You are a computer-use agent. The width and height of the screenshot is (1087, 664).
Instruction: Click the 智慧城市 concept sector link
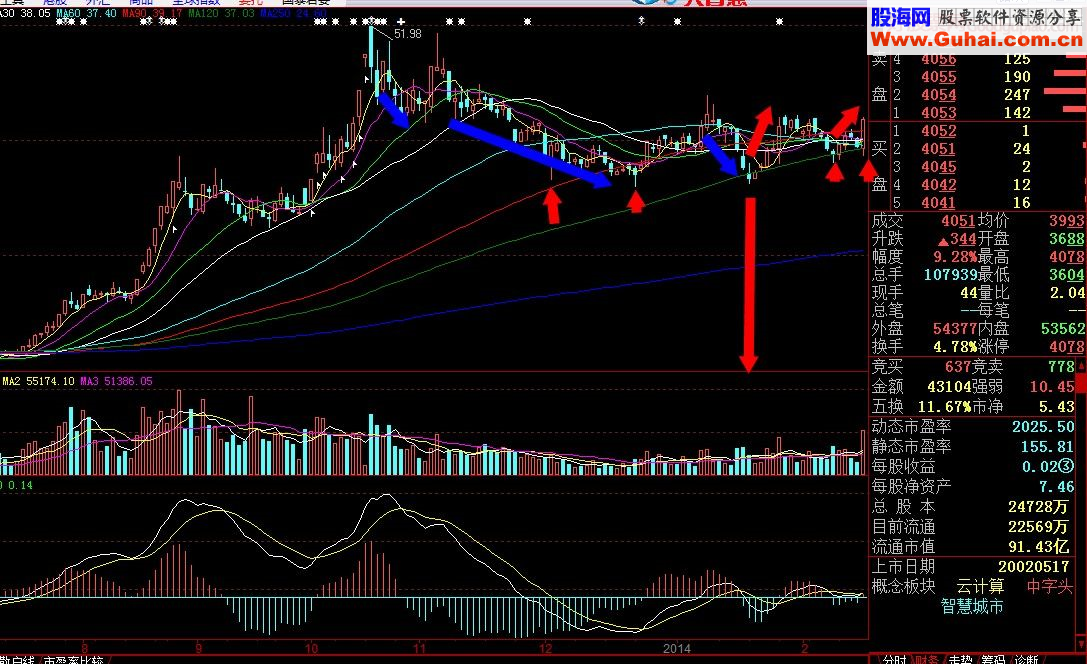coord(973,607)
